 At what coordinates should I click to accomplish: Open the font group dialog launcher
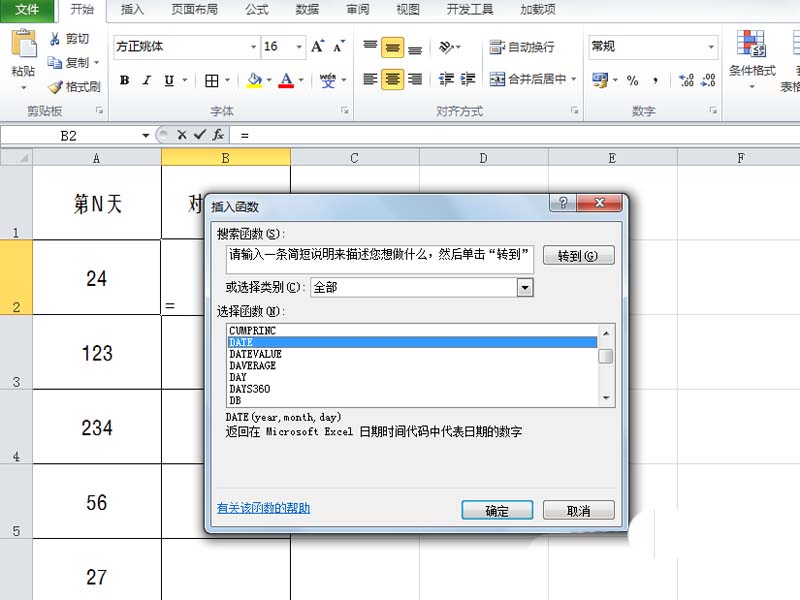[x=345, y=110]
